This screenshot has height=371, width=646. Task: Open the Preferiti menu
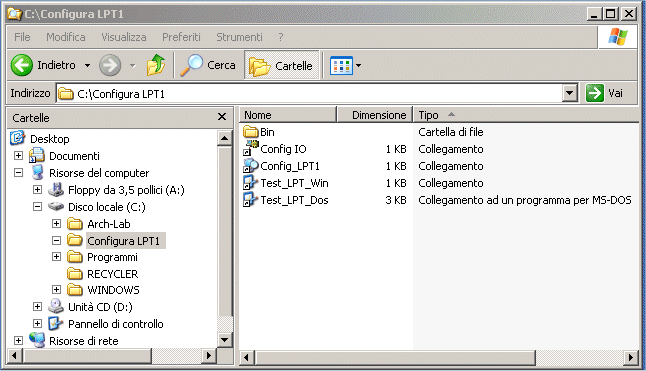pyautogui.click(x=181, y=37)
